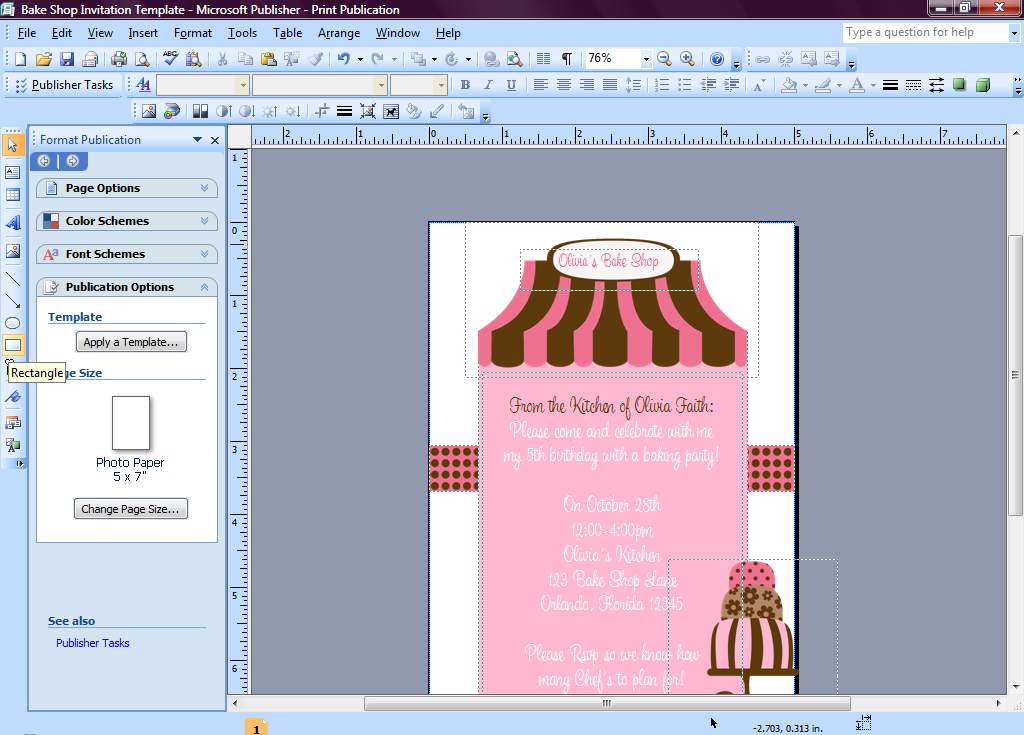The height and width of the screenshot is (735, 1024).
Task: Open the Help menu
Action: point(448,33)
